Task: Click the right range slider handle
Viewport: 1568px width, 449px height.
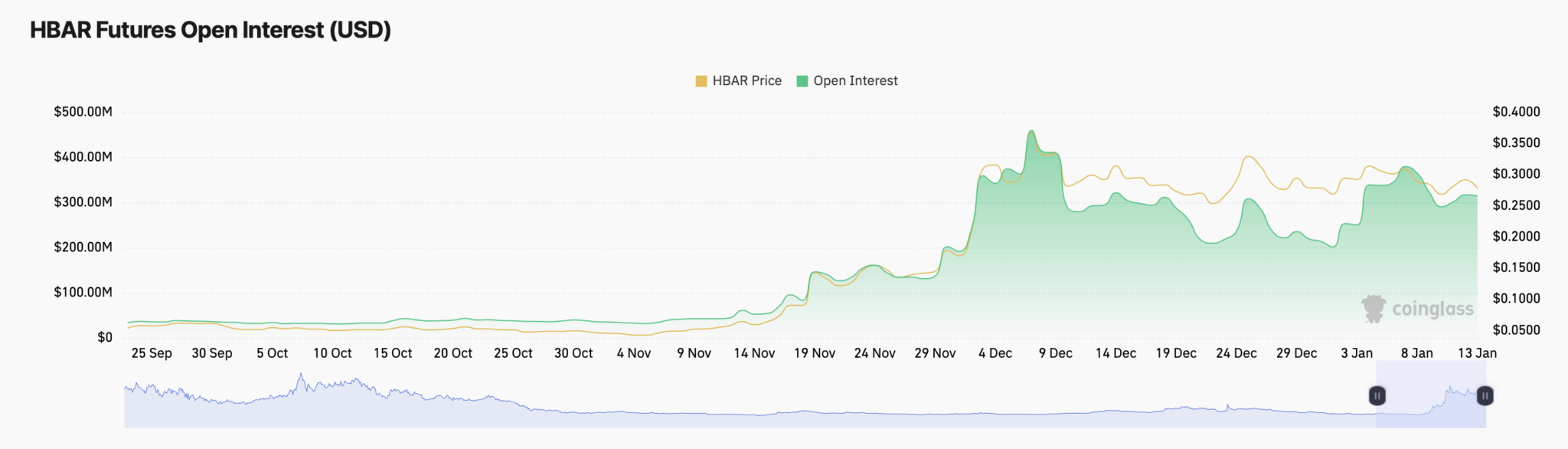Action: 1485,396
